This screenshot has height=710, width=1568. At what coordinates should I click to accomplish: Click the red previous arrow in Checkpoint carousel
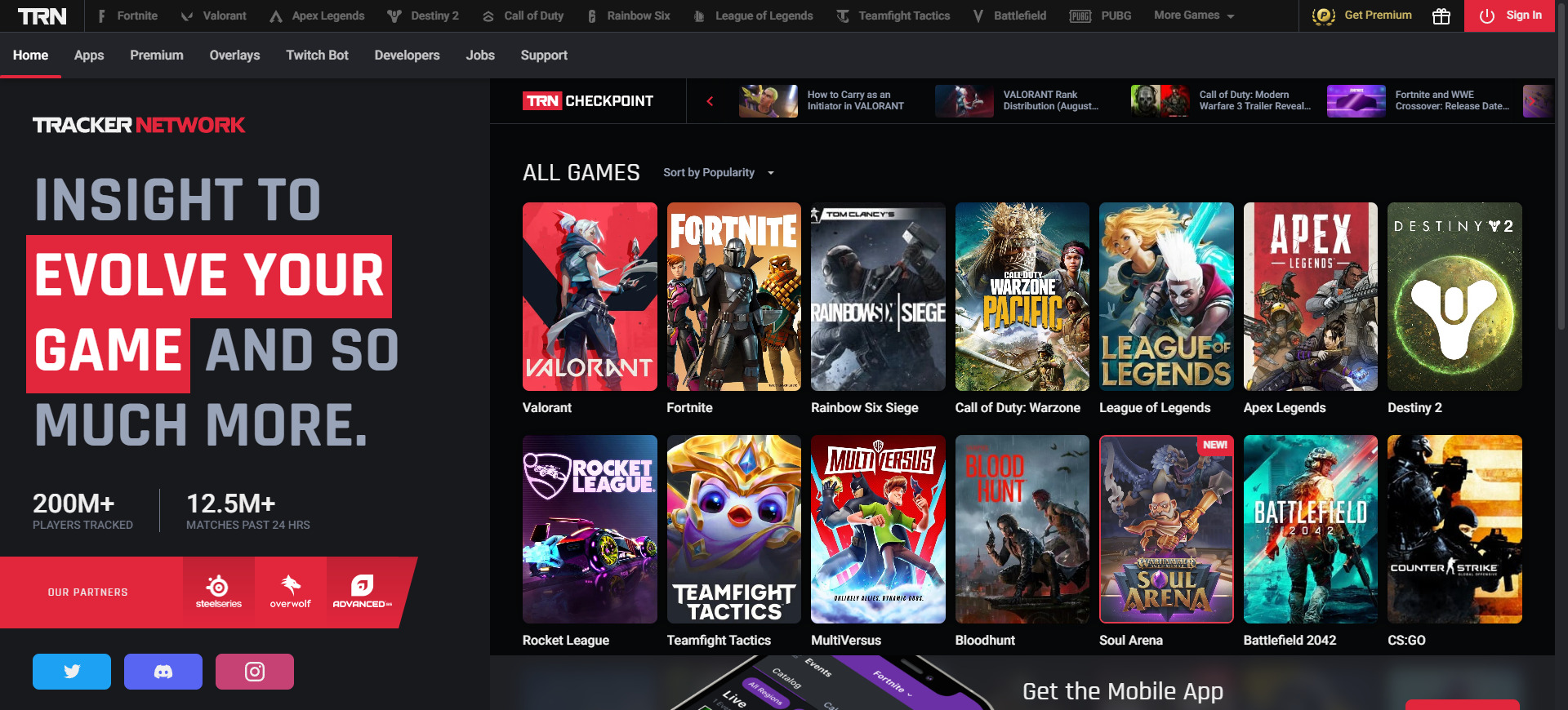710,101
